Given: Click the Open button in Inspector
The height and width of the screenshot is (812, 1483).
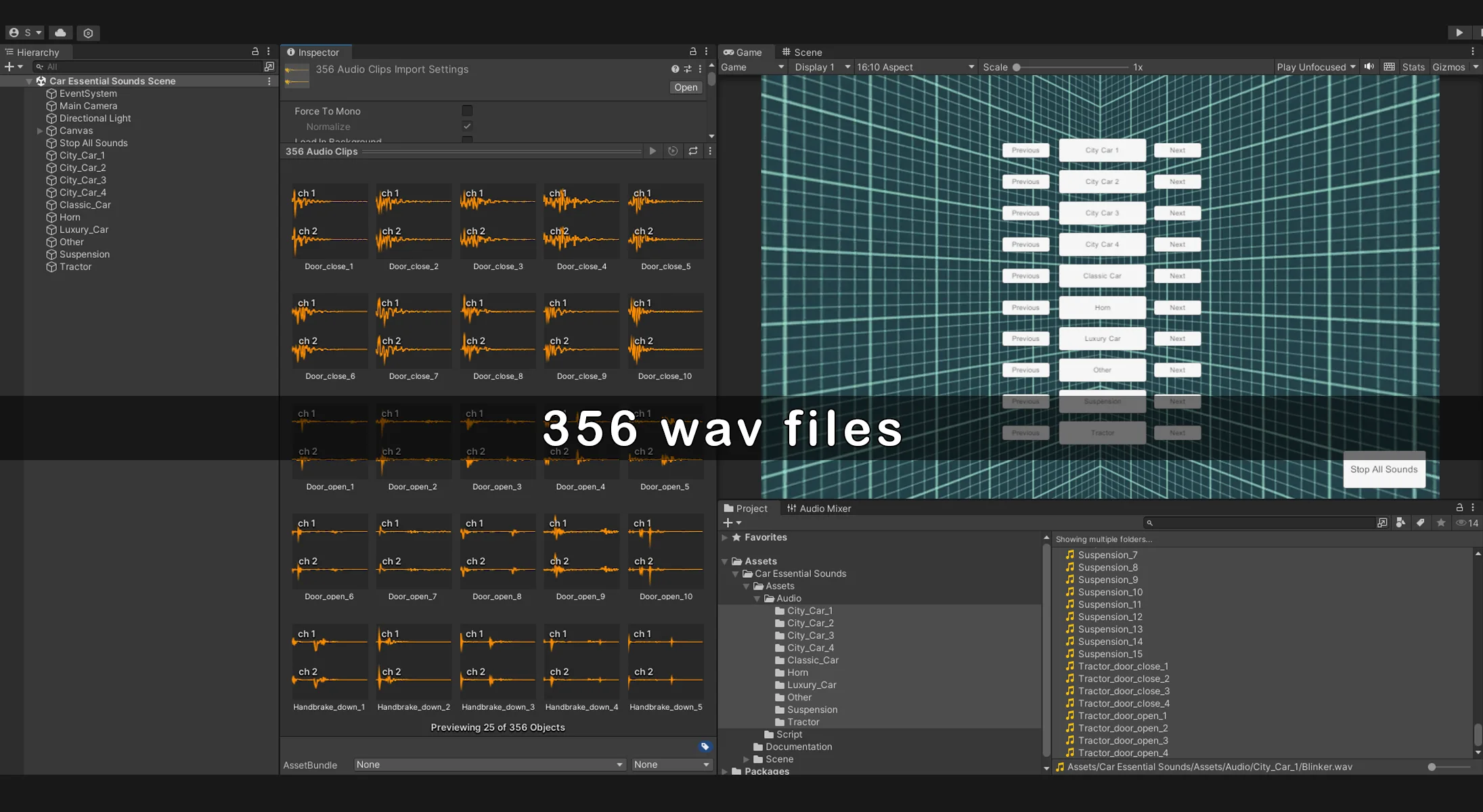Looking at the screenshot, I should coord(685,87).
